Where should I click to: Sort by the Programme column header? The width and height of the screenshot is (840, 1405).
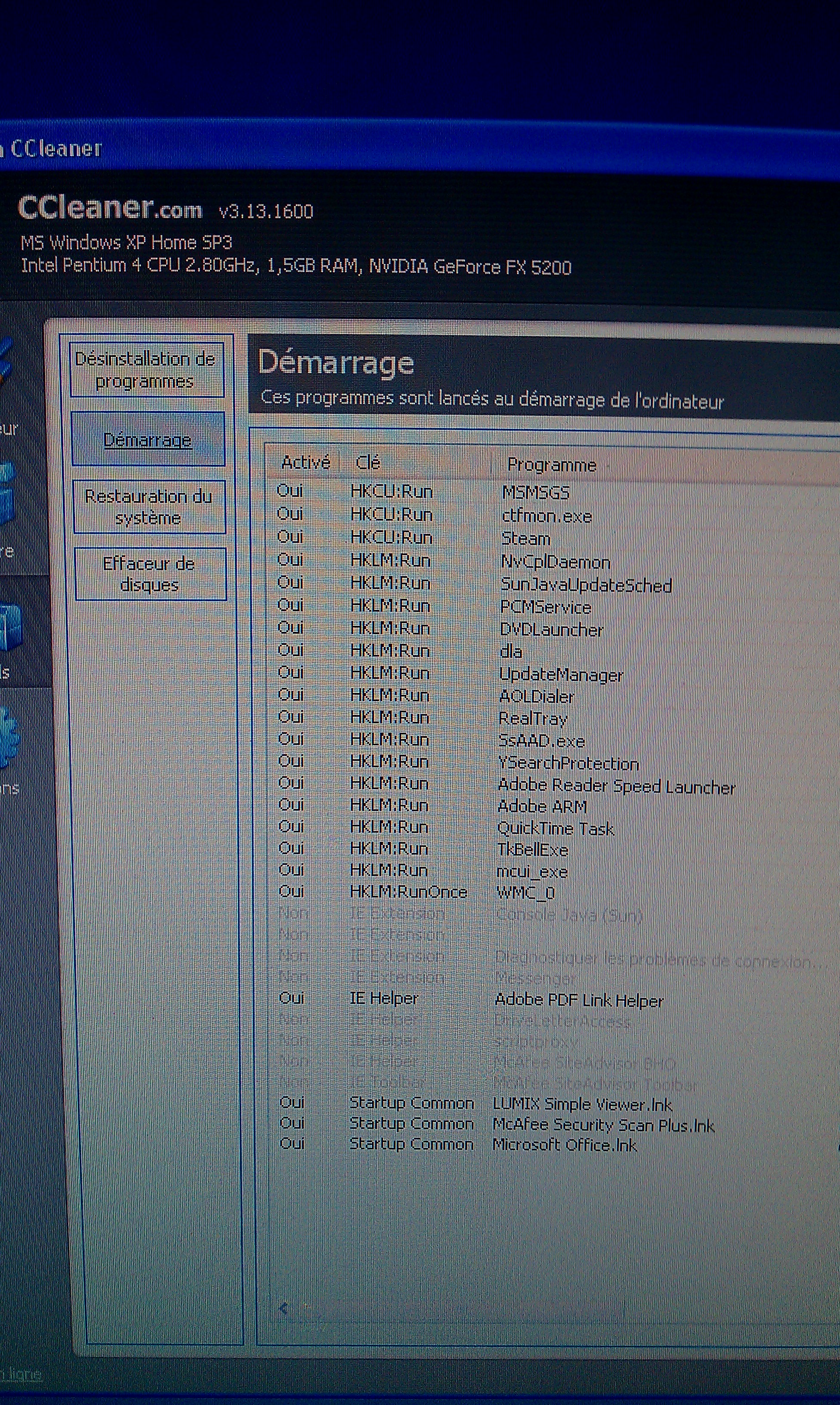click(x=552, y=465)
